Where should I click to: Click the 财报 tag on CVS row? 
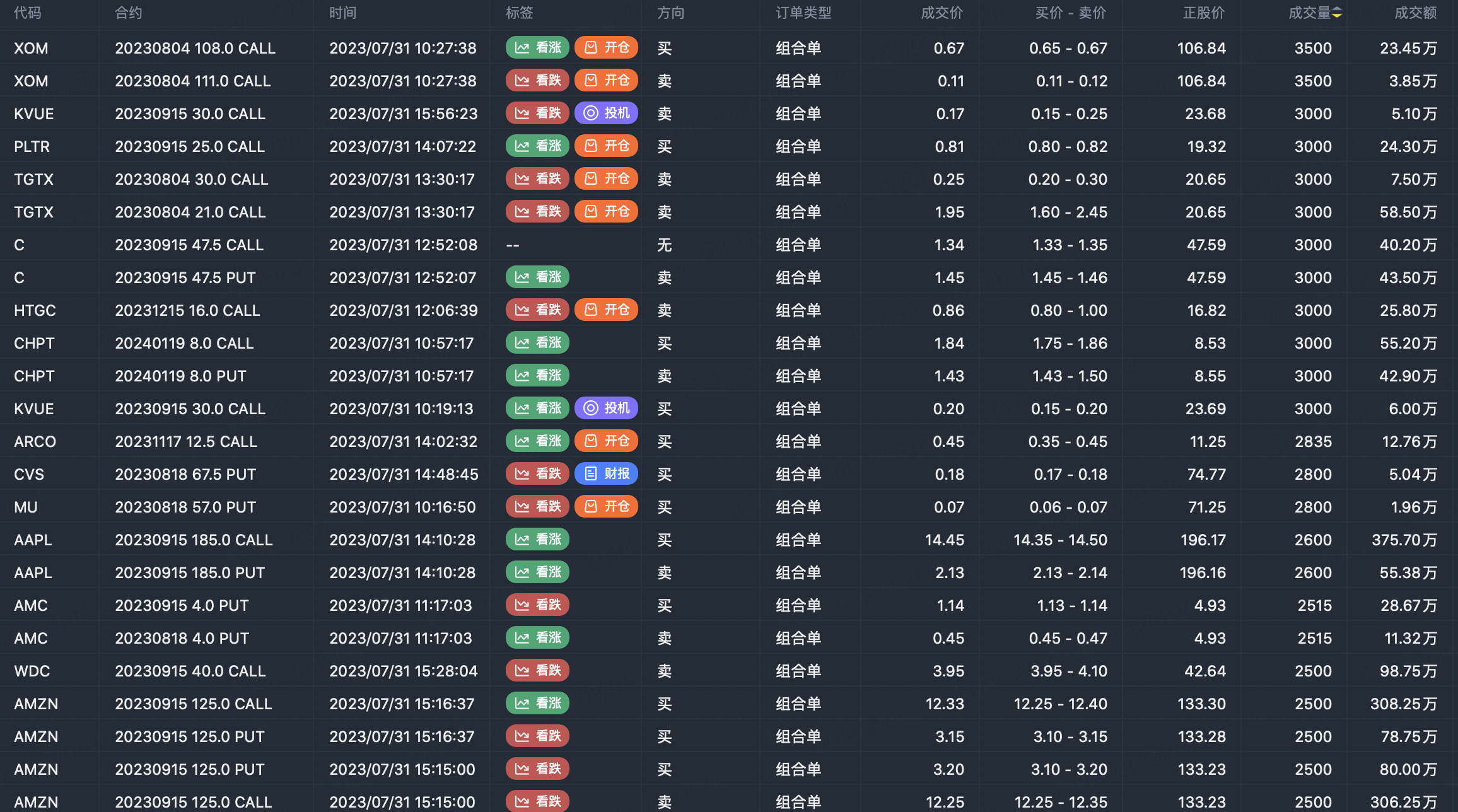606,474
